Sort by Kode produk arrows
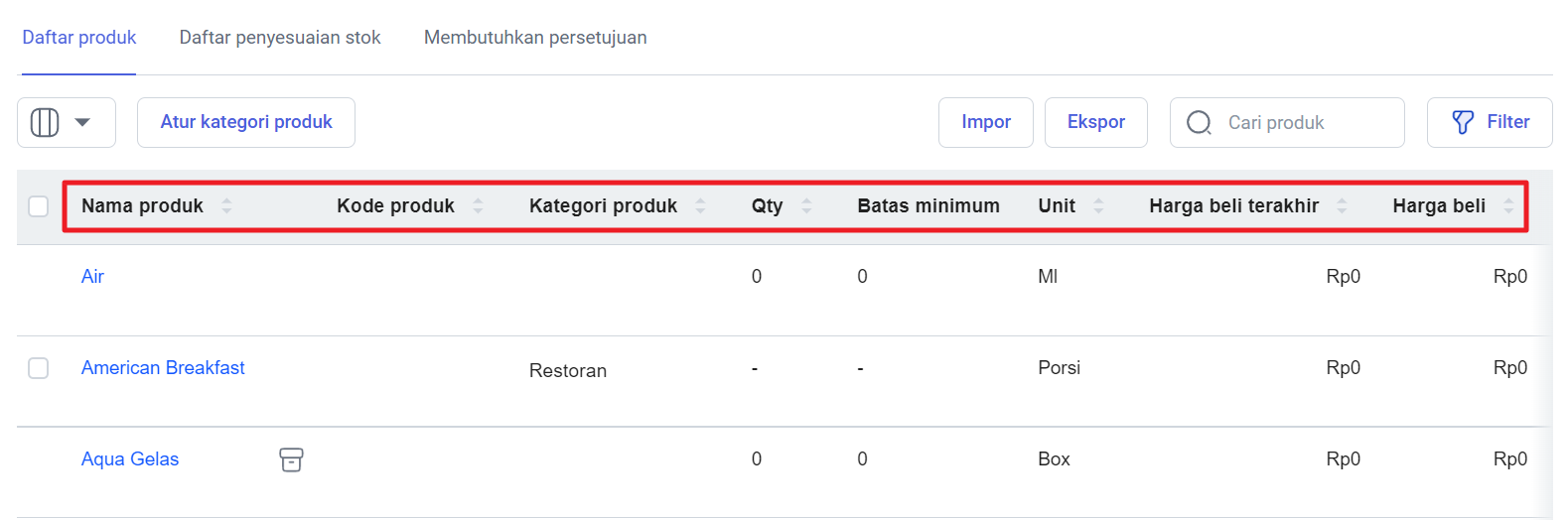Image resolution: width=1568 pixels, height=520 pixels. 478,205
